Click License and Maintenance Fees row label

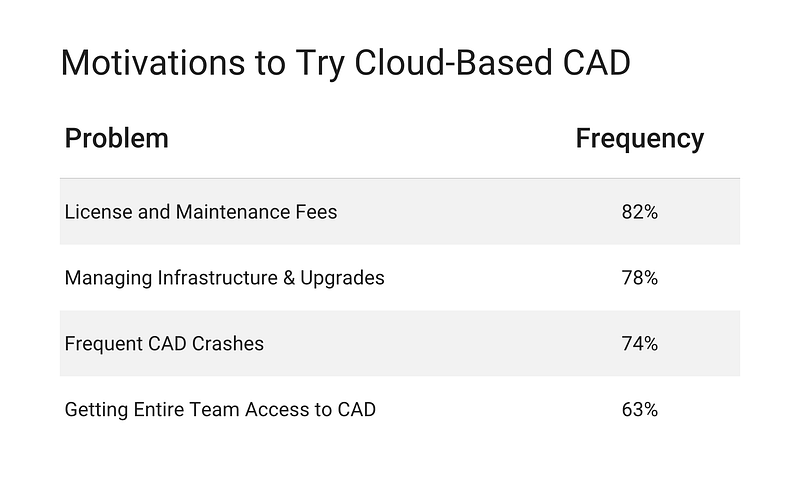[201, 212]
